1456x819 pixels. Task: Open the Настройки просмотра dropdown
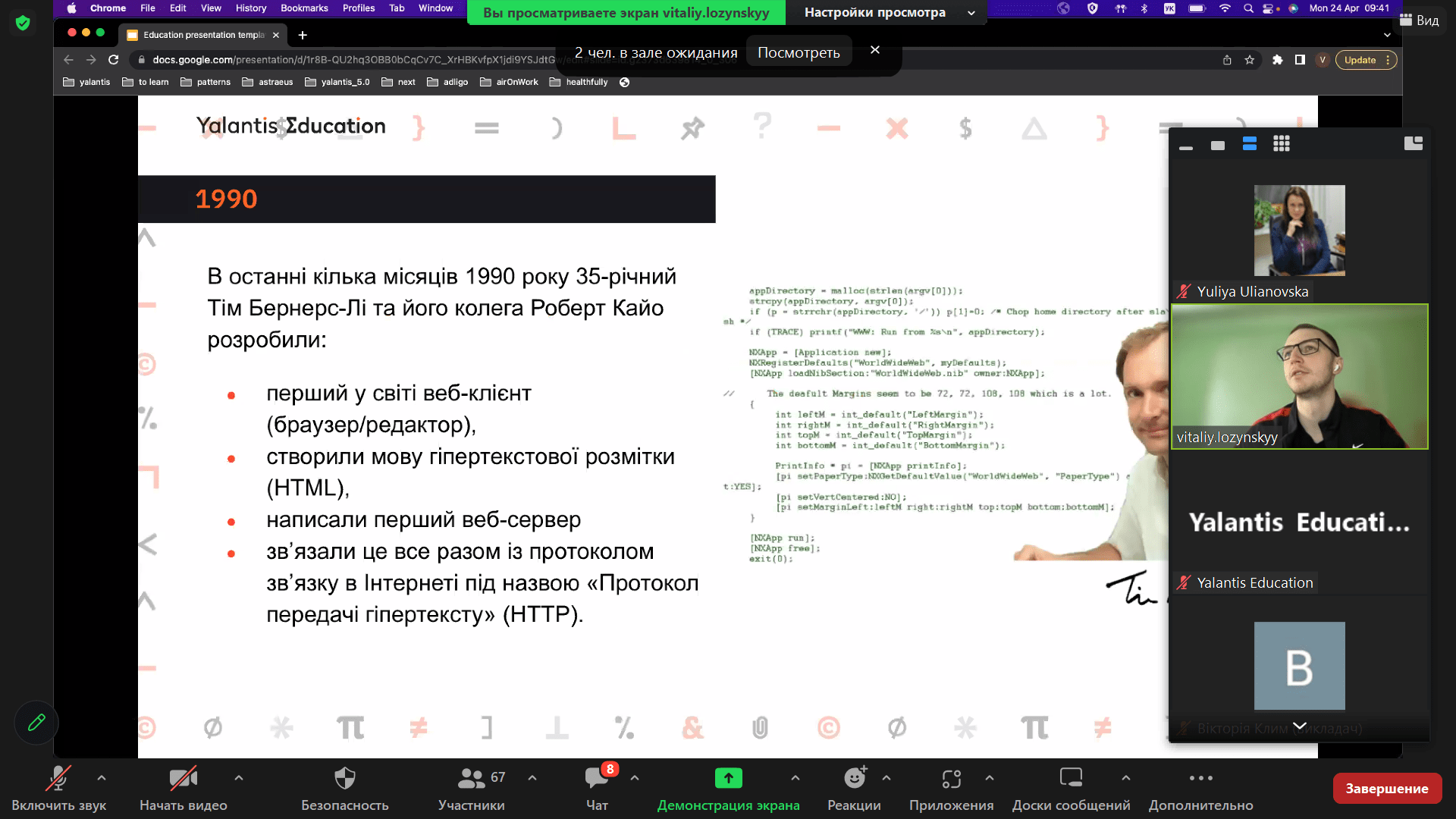889,12
